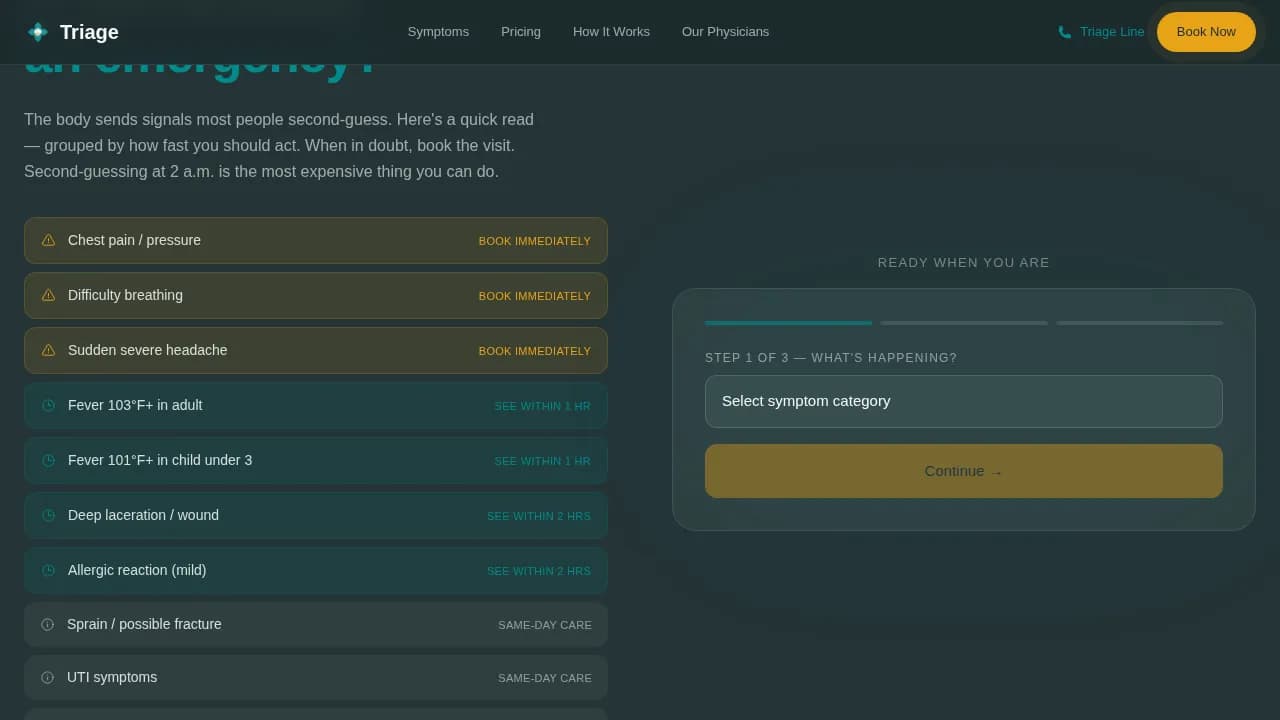The image size is (1280, 720).
Task: Go to Pricing in the navigation
Action: pyautogui.click(x=521, y=32)
